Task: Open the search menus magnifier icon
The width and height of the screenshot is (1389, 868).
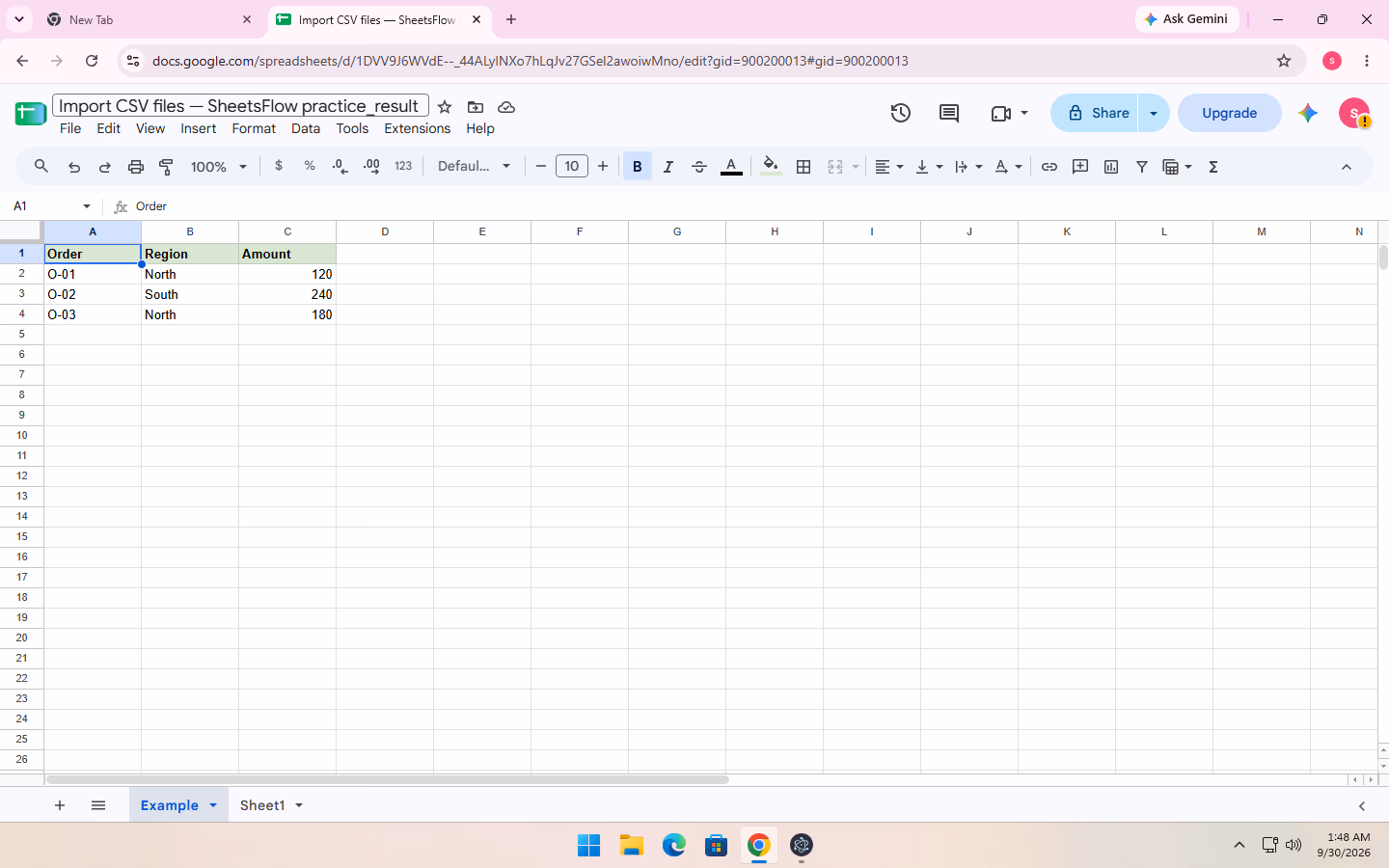Action: [41, 166]
